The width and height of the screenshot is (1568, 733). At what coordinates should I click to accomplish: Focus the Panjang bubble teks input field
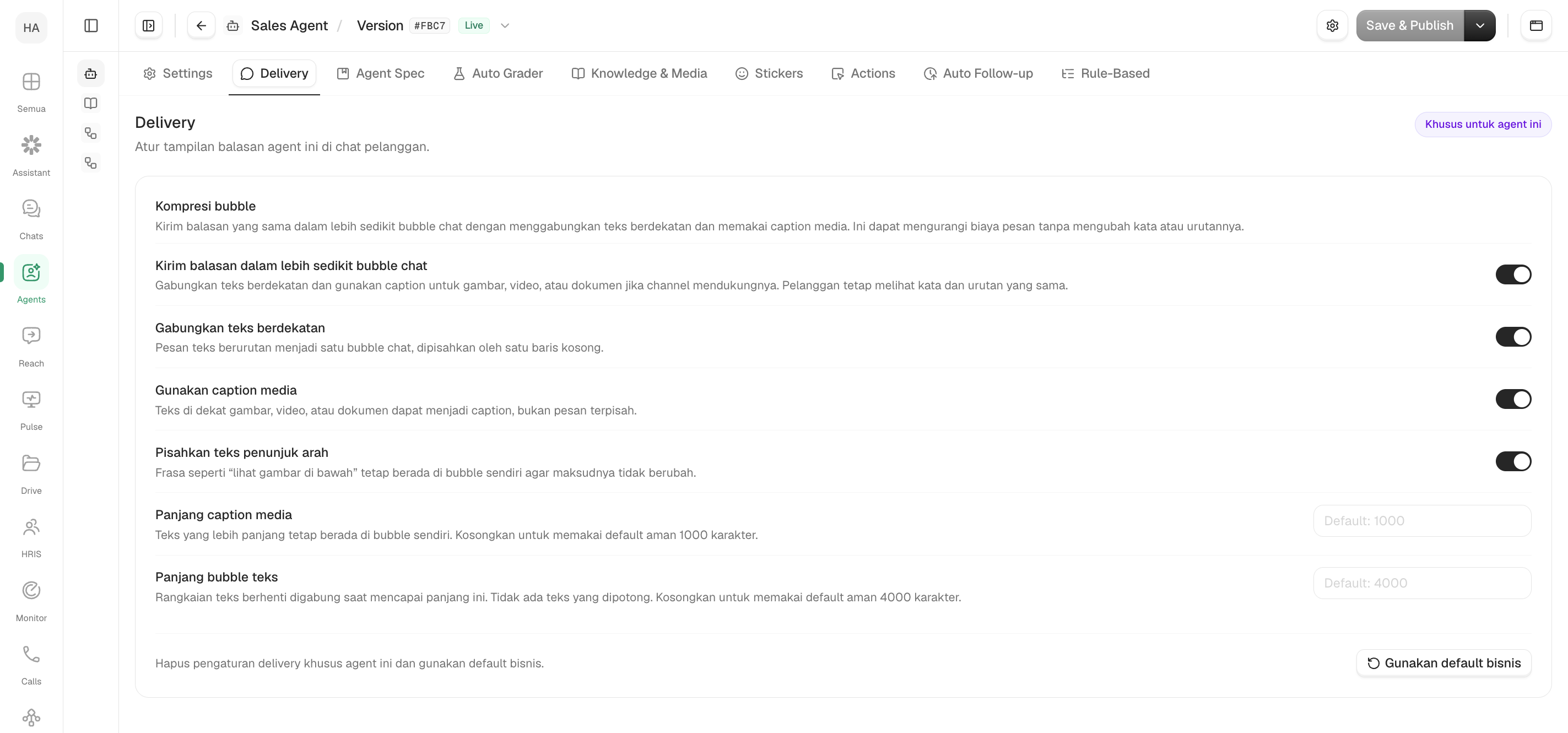(1422, 583)
